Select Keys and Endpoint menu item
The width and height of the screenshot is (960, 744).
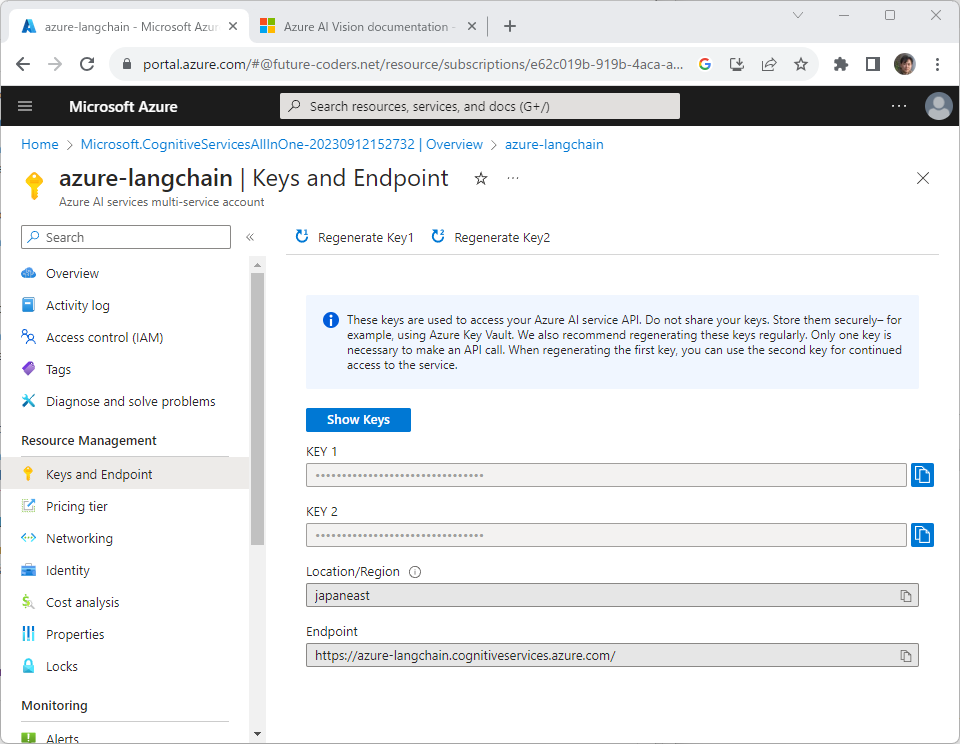click(x=125, y=475)
